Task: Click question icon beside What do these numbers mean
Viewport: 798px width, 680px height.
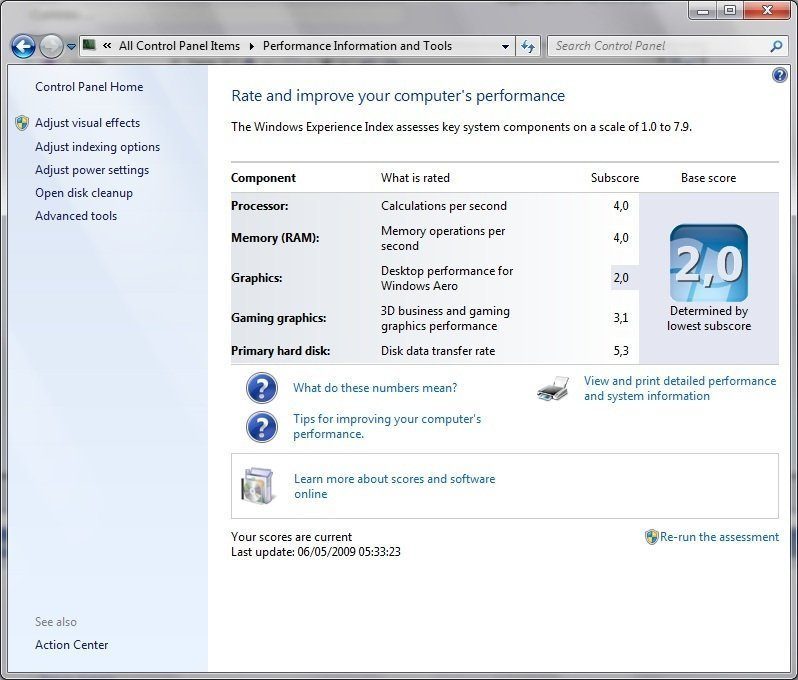Action: coord(262,388)
